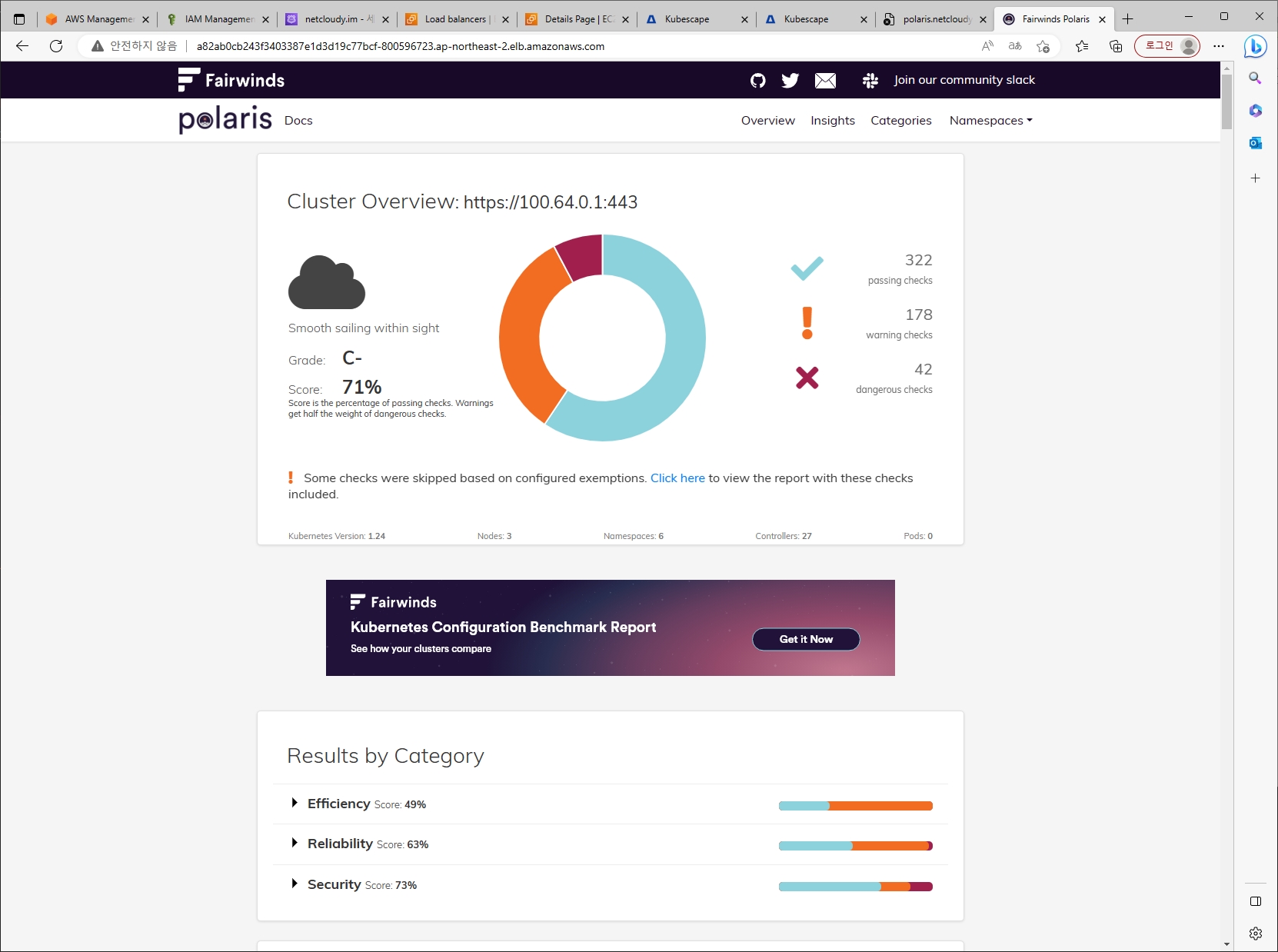Switch to netcloudy.im tab

pyautogui.click(x=338, y=19)
